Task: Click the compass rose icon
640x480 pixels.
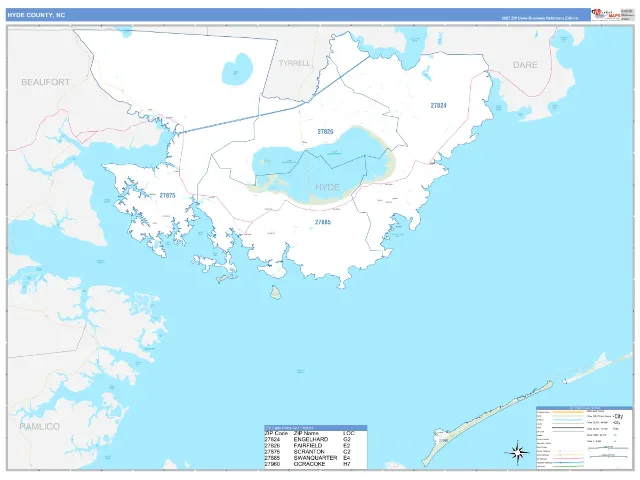Action: (x=517, y=452)
